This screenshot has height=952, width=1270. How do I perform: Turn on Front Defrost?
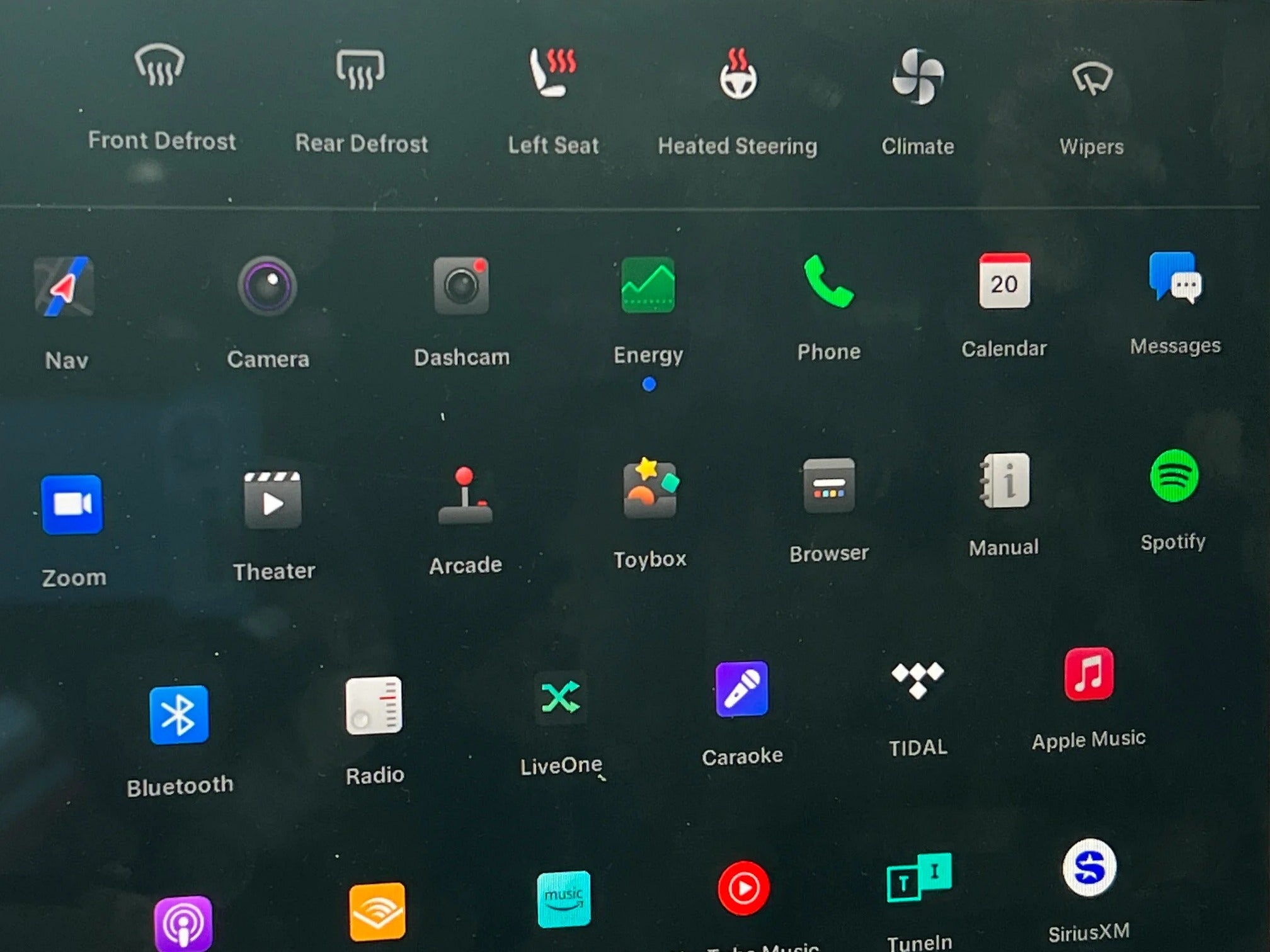(x=159, y=64)
